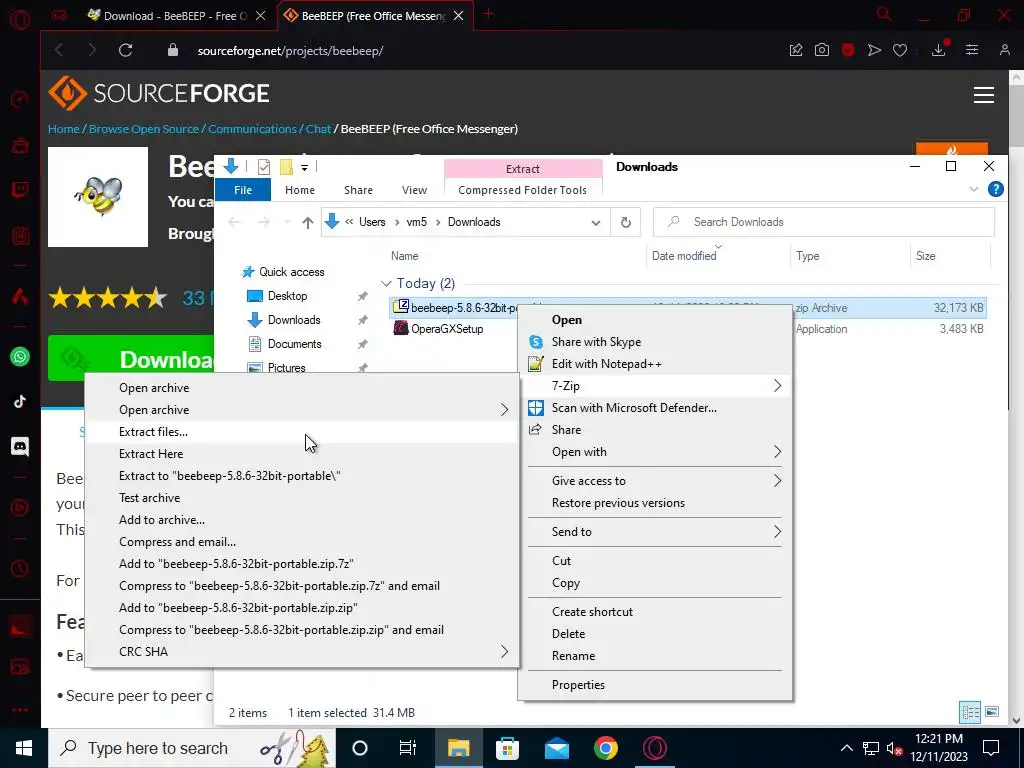Open TikTok in Opera sidebar

tap(20, 401)
